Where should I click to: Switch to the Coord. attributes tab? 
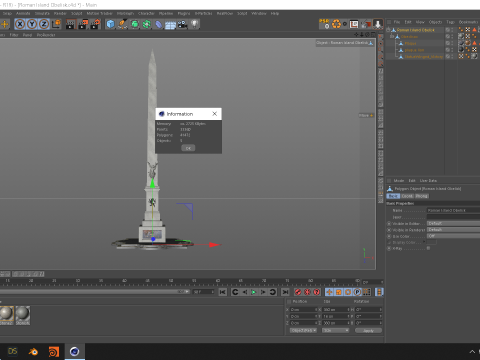tap(407, 196)
